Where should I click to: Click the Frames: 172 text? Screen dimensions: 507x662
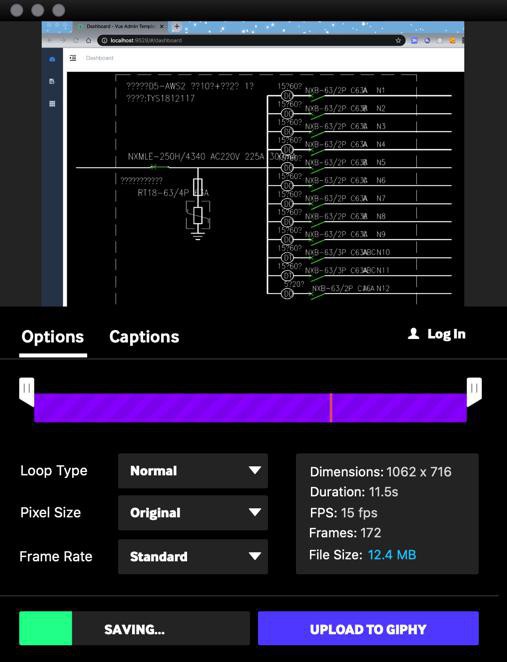345,533
